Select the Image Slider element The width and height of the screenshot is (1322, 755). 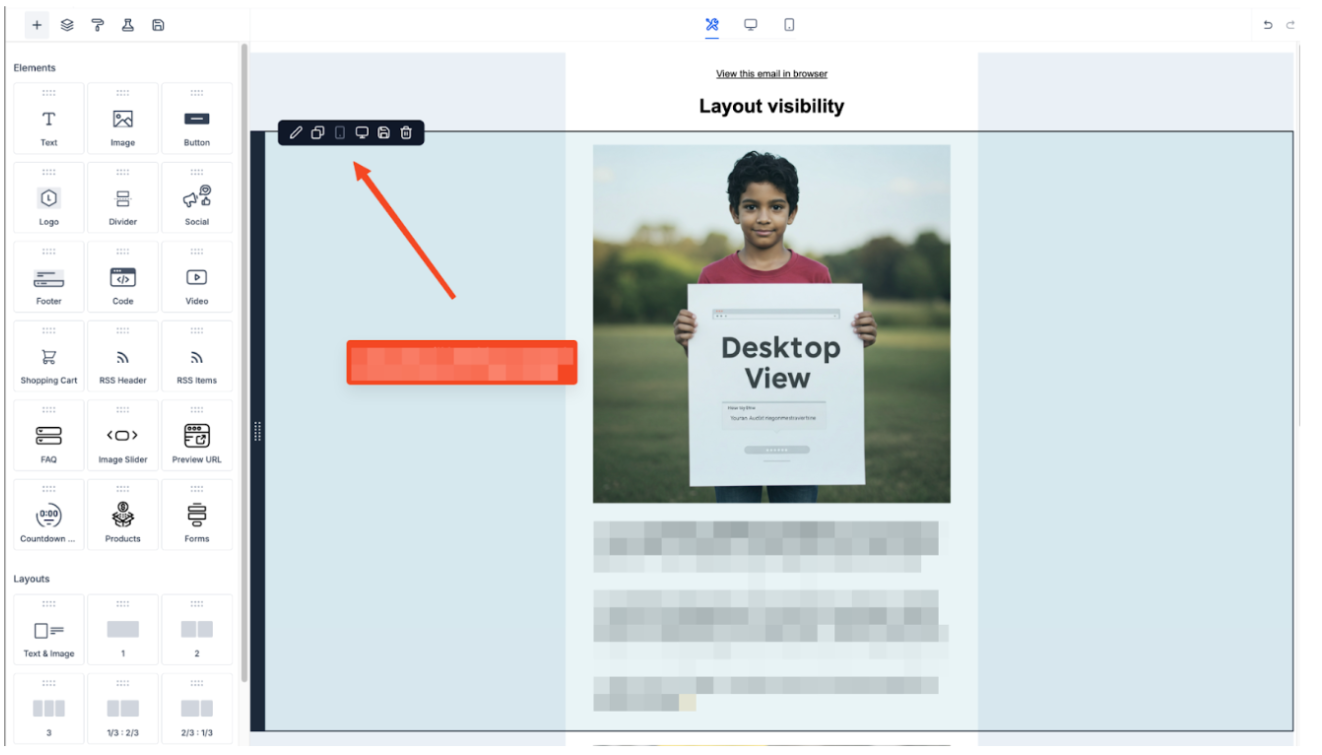tap(123, 436)
